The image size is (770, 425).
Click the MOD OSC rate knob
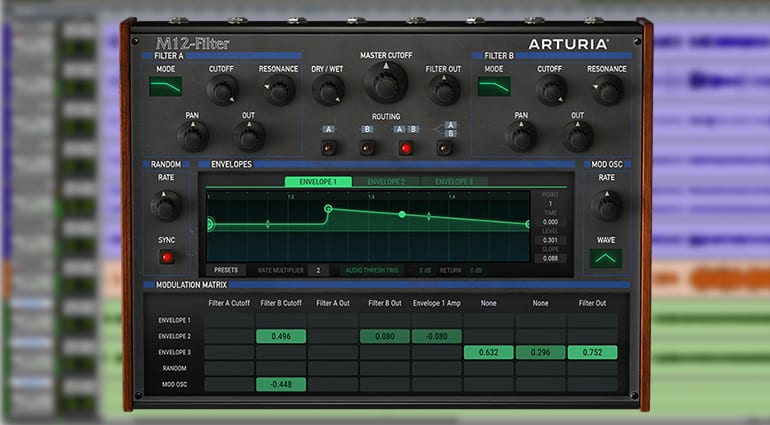(606, 205)
